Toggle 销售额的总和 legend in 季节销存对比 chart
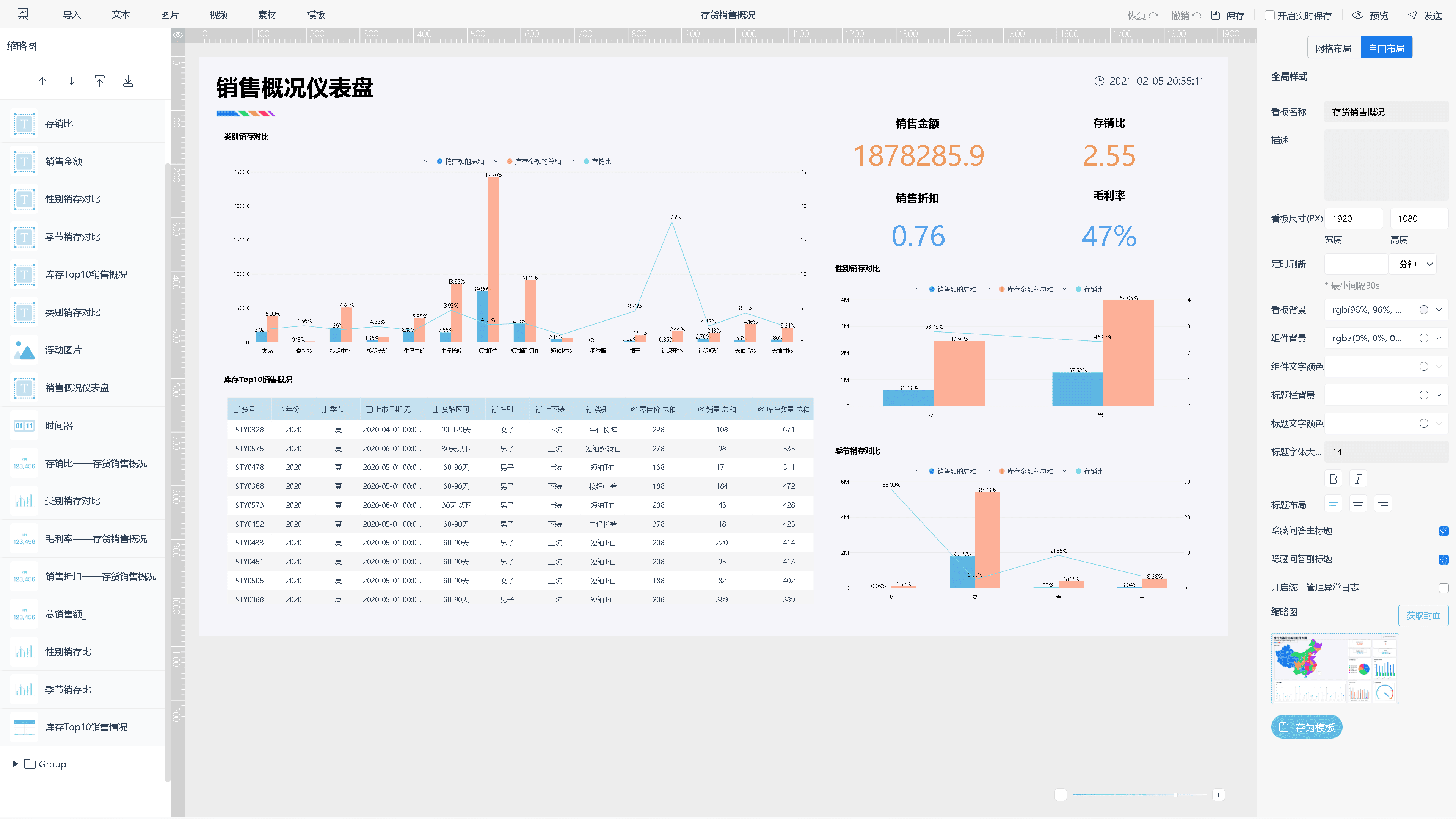Viewport: 1456px width, 819px height. click(x=953, y=471)
